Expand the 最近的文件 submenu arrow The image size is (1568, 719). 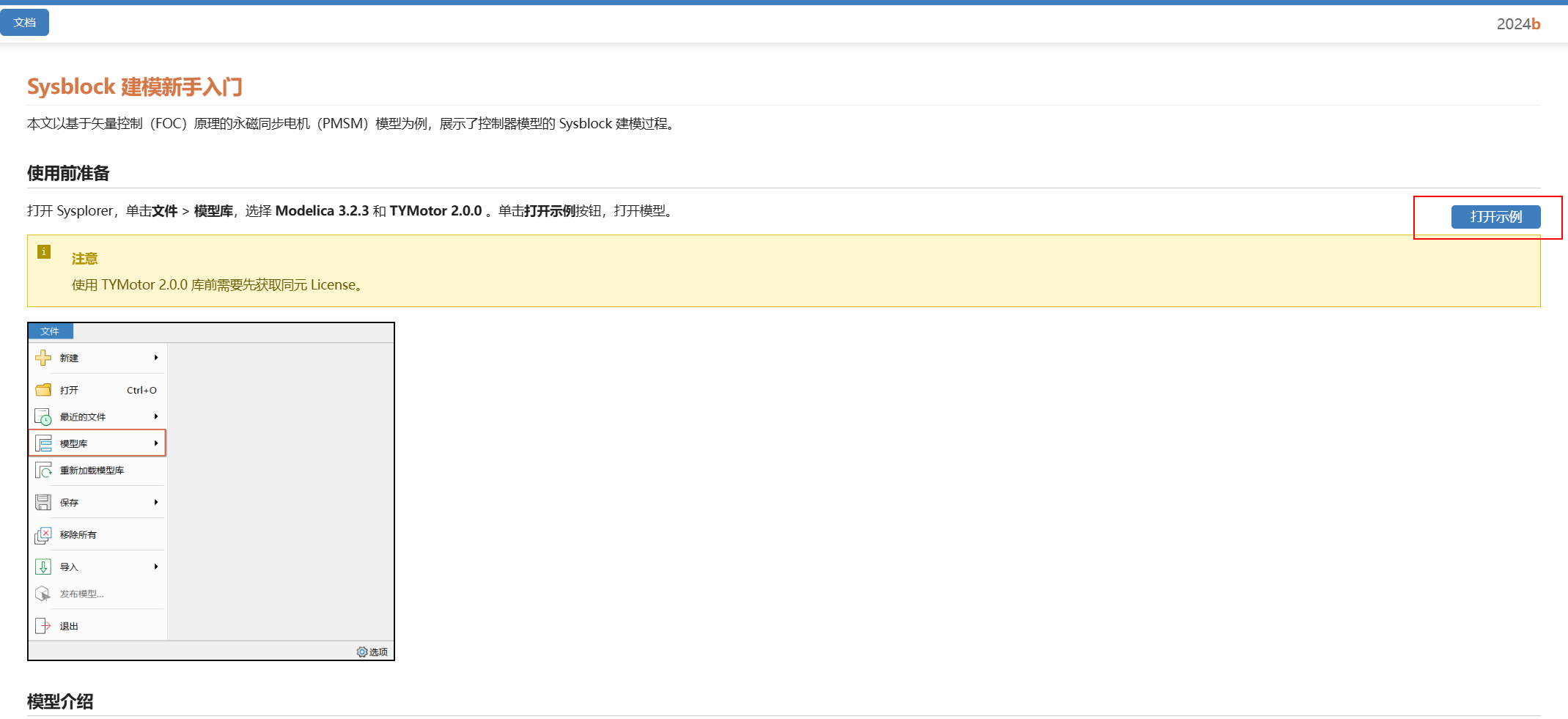[156, 416]
